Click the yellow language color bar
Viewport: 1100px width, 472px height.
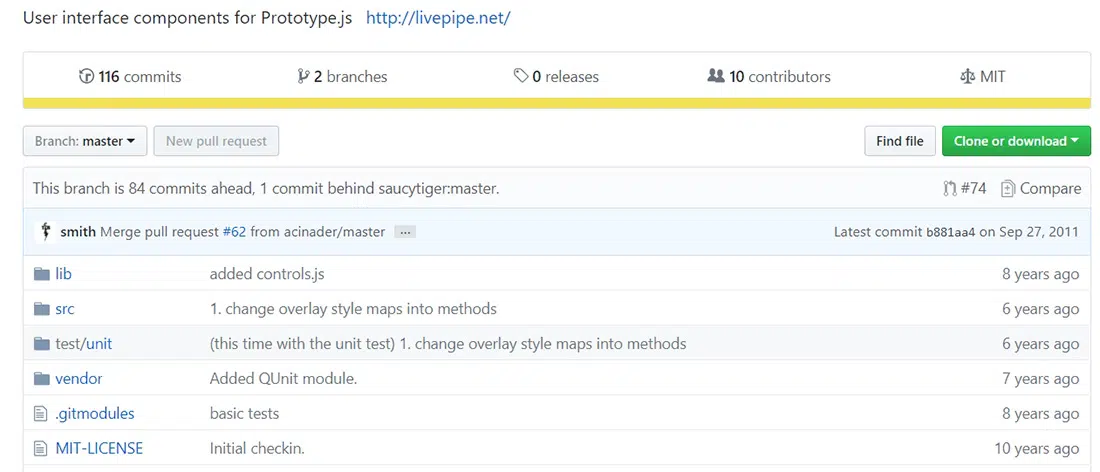pyautogui.click(x=556, y=103)
